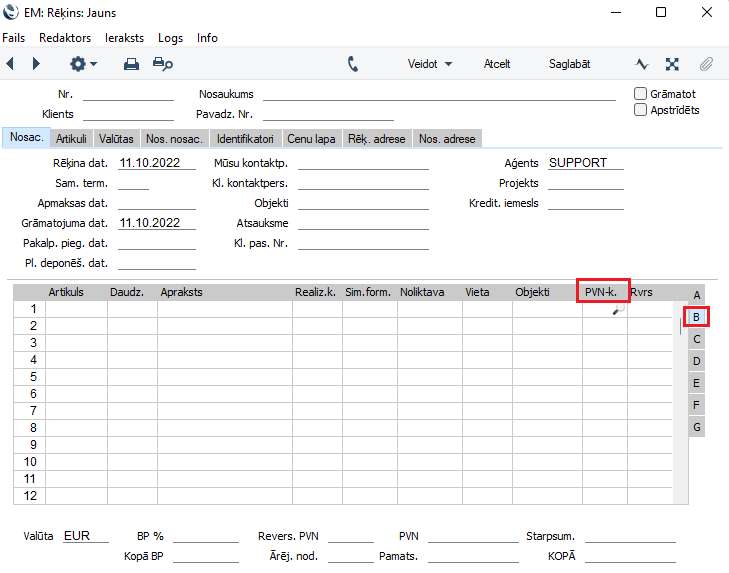Go to the next record arrow
Image resolution: width=729 pixels, height=573 pixels.
(x=37, y=64)
